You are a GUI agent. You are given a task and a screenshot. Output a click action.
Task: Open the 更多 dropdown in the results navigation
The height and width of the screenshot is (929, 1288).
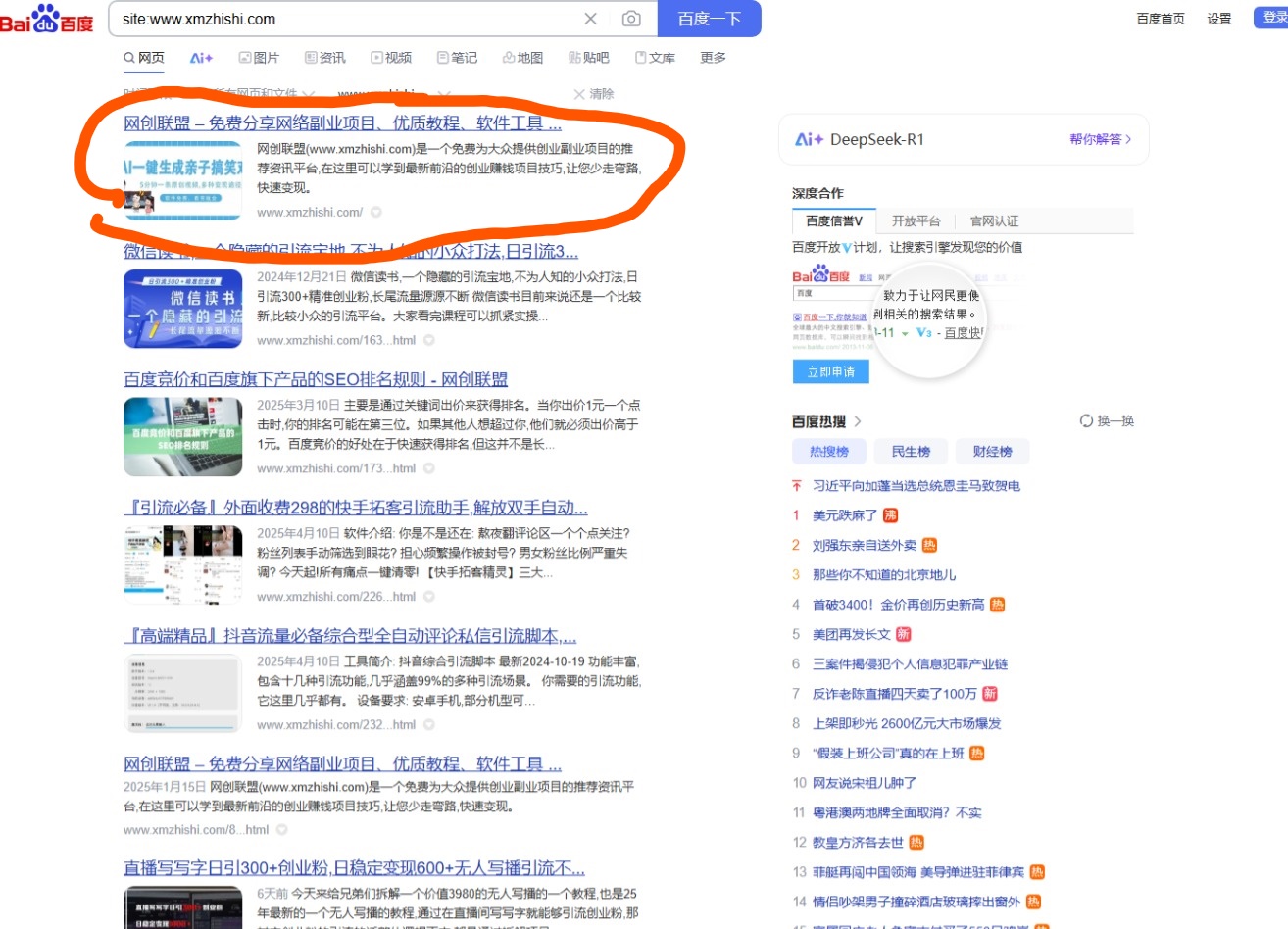(x=712, y=58)
